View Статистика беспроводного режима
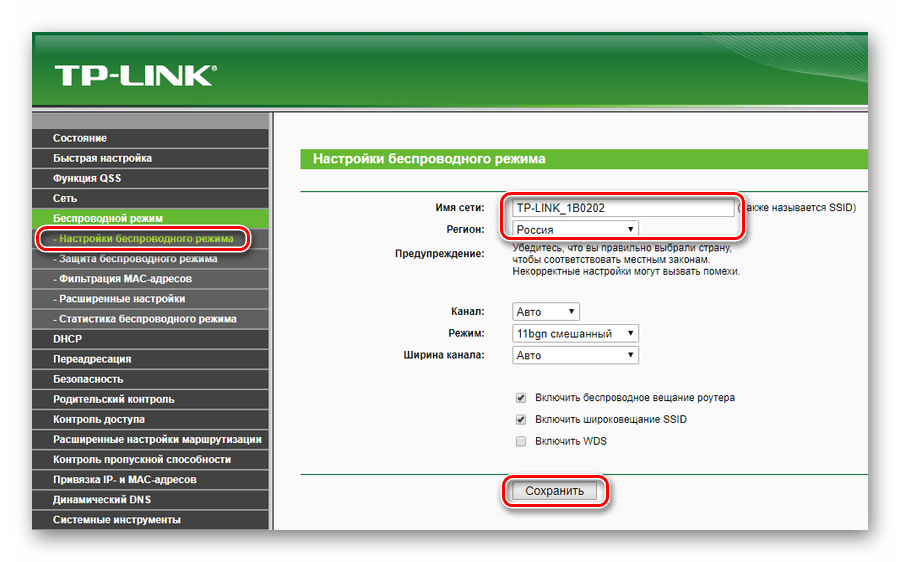This screenshot has height=562, width=900. tap(150, 319)
